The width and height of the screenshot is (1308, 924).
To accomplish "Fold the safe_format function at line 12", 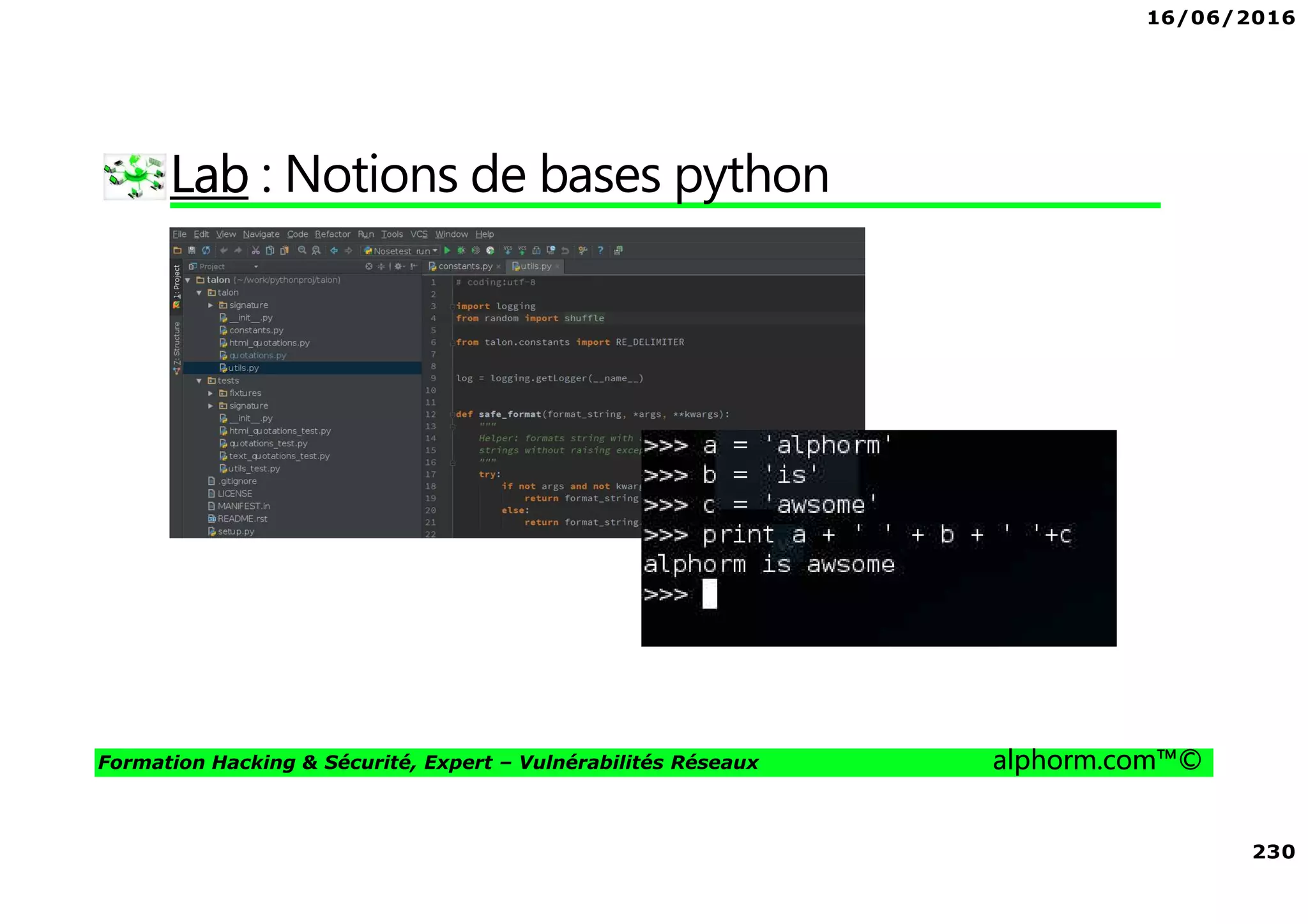I will tap(452, 414).
